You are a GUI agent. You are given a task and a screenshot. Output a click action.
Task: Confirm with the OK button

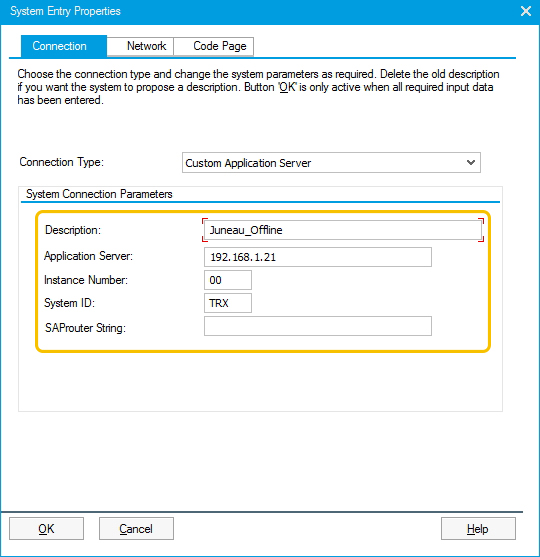pos(47,529)
